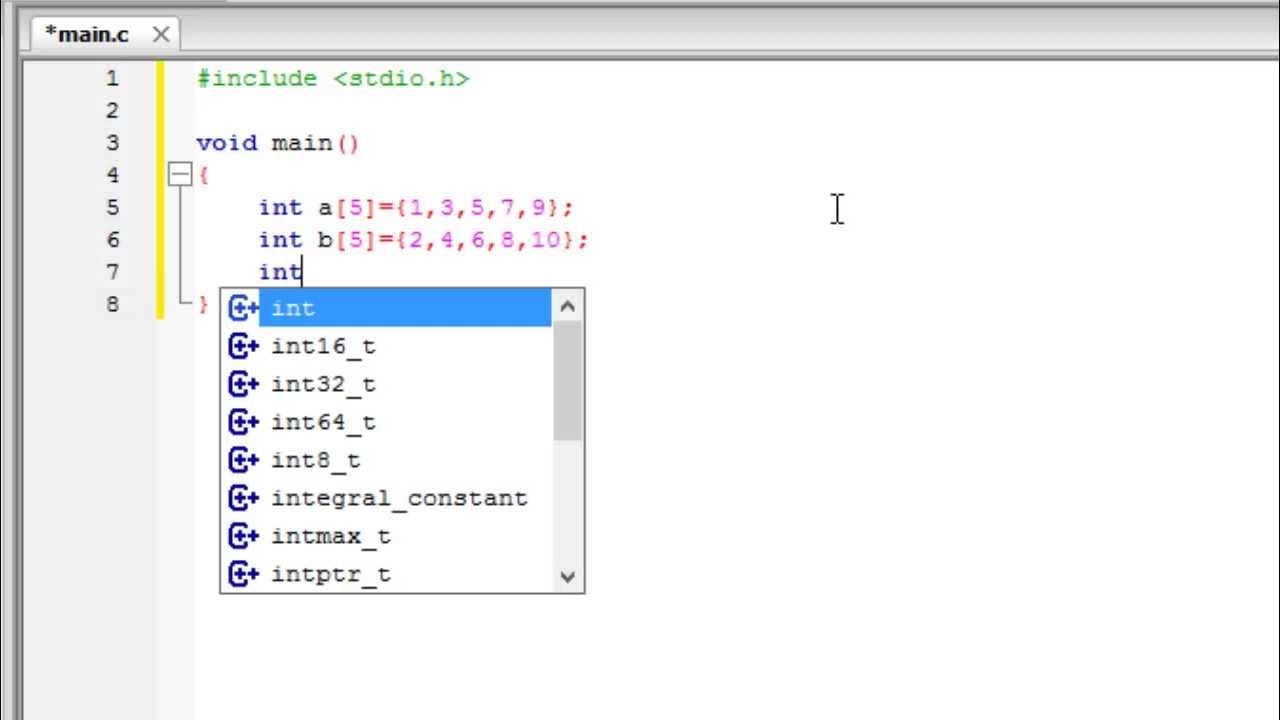Click autocomplete list scroll up arrow
1280x720 pixels.
pos(568,306)
